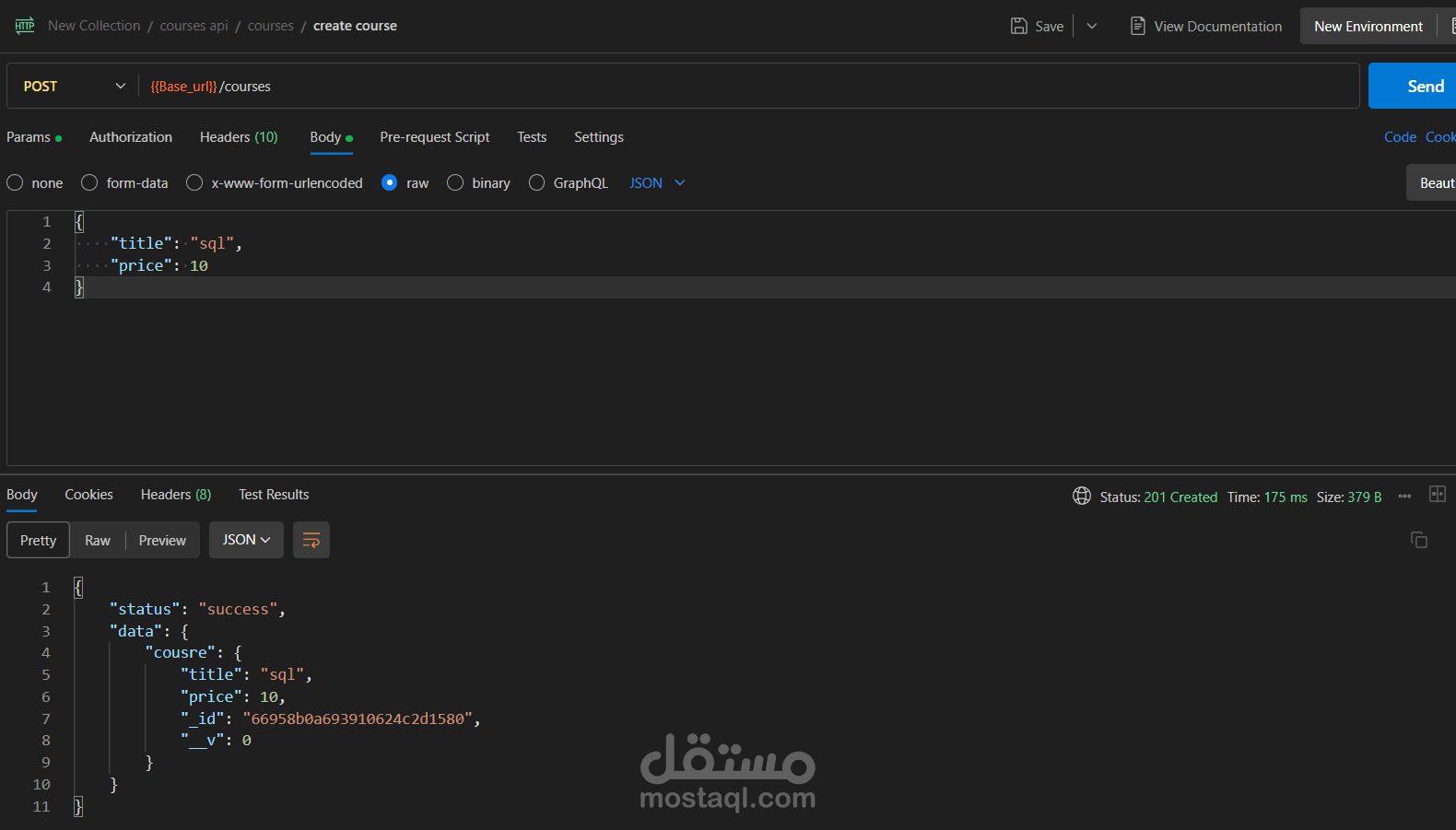
Task: Click the globe network icon beside Status
Action: tap(1082, 497)
